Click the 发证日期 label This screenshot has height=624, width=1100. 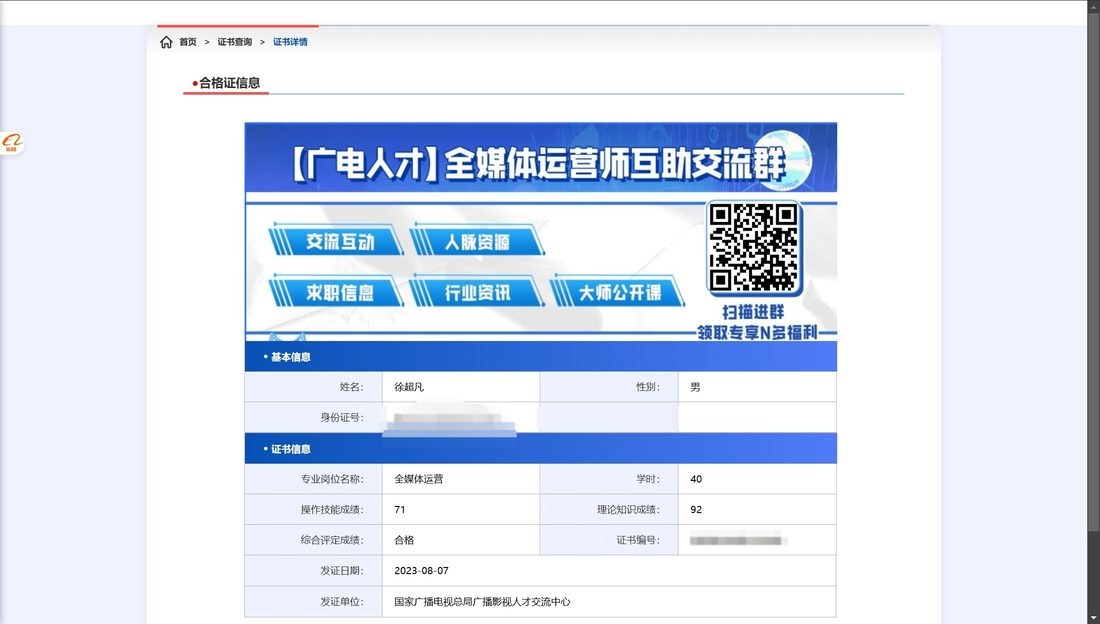(x=342, y=571)
